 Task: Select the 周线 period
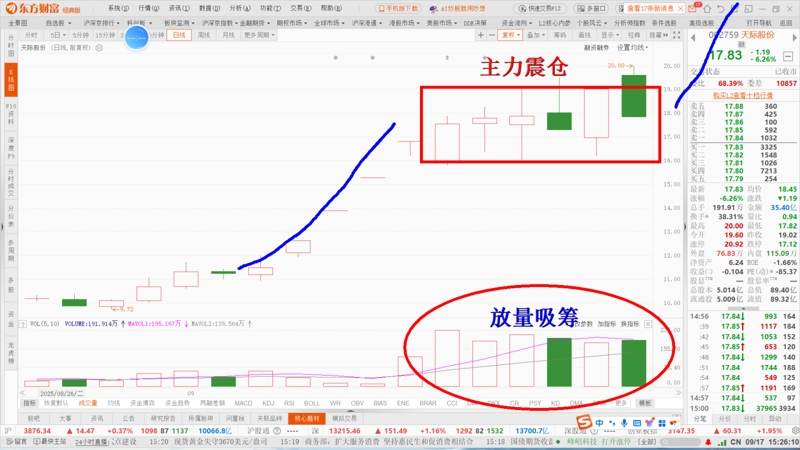[204, 35]
